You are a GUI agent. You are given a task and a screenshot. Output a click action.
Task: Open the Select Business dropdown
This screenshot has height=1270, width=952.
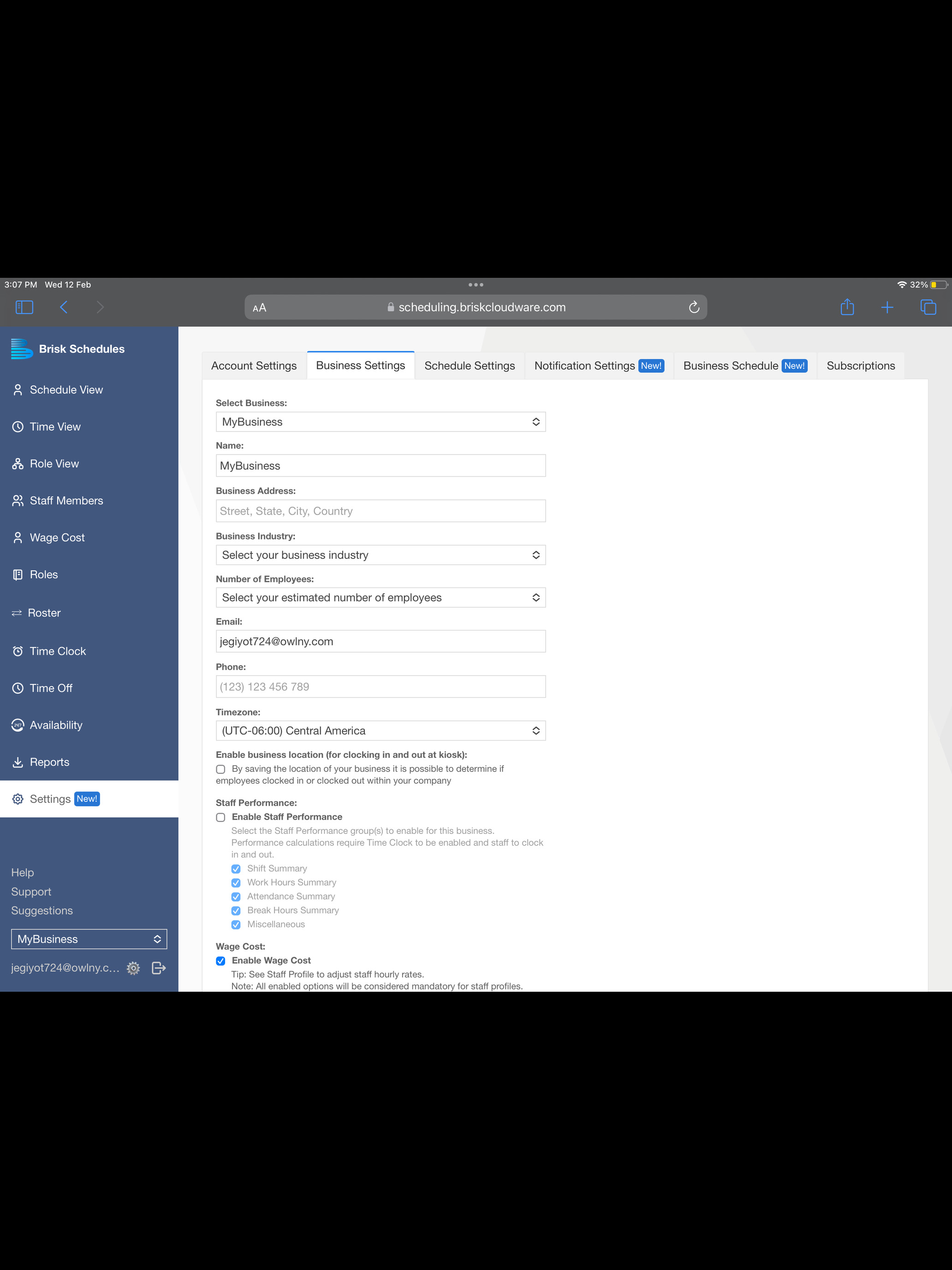(x=381, y=422)
